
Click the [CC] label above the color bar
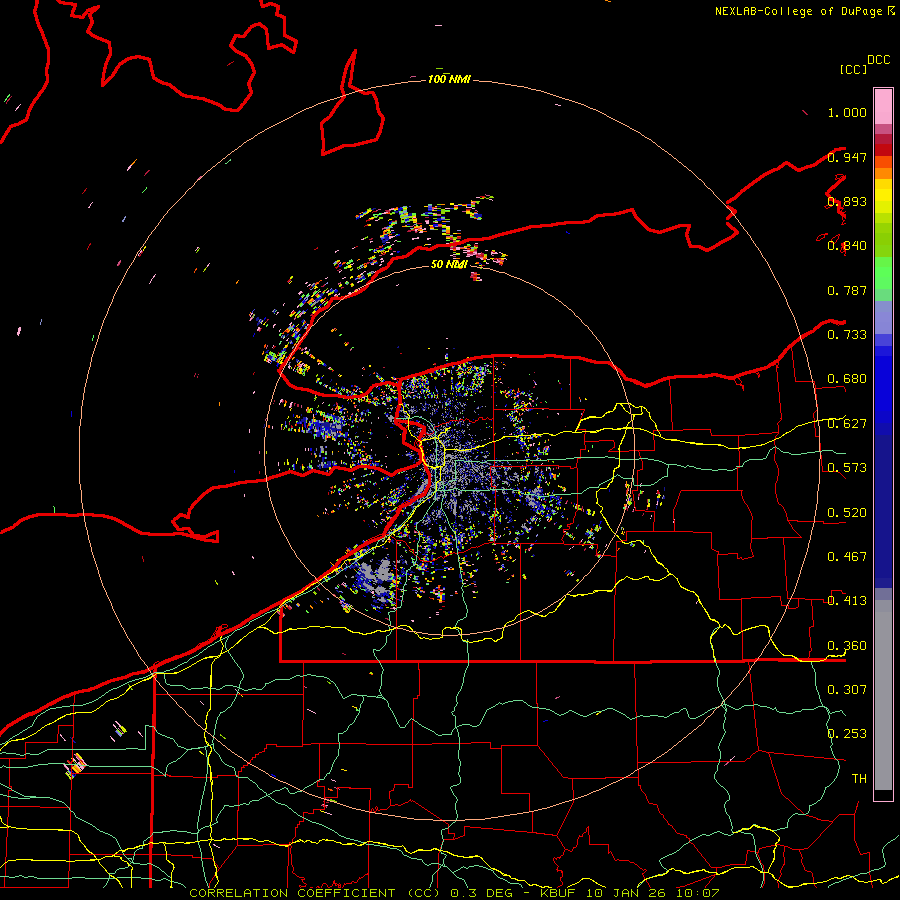point(853,69)
